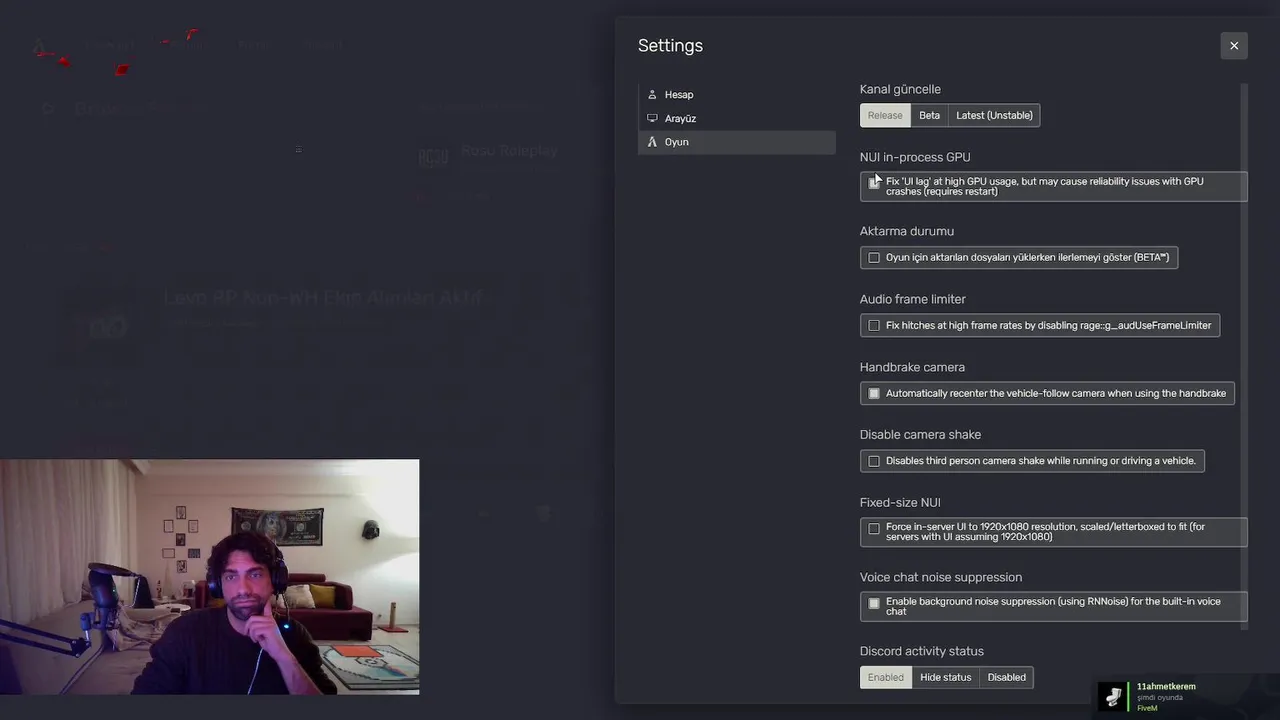Click the Discord activity status label
The height and width of the screenshot is (720, 1280).
point(922,651)
